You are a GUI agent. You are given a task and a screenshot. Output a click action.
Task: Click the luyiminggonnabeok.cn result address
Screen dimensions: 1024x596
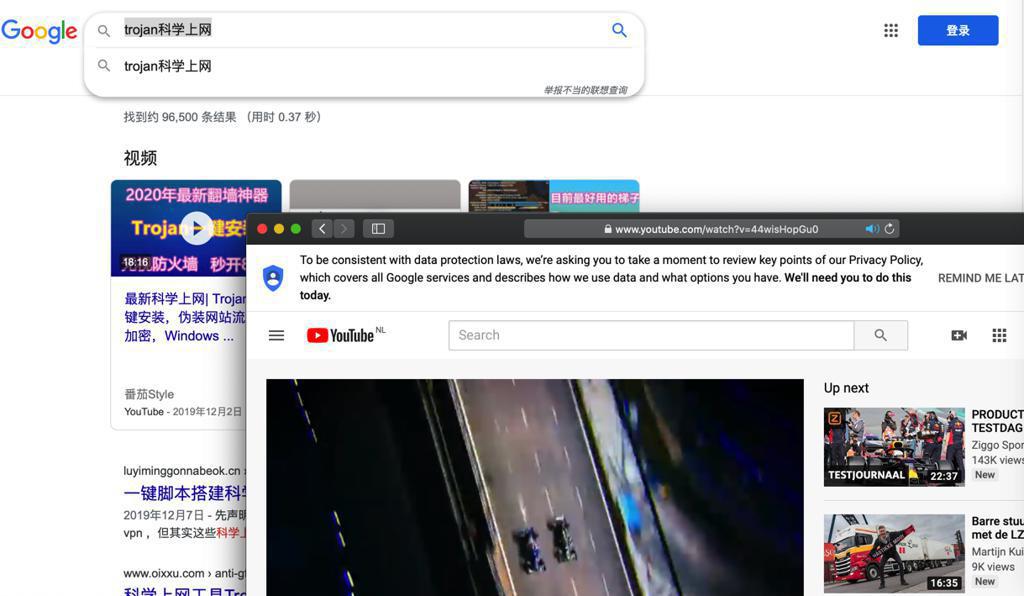coord(182,471)
